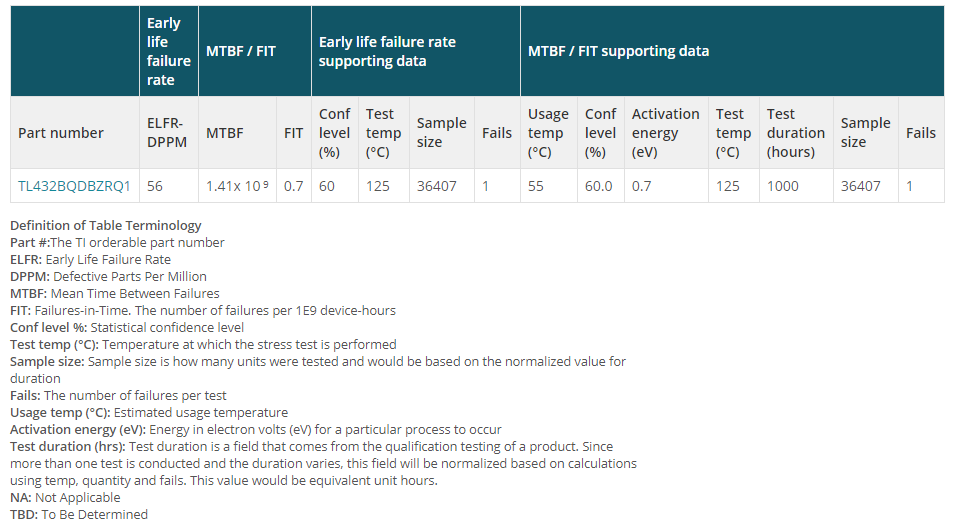The image size is (956, 522).
Task: Click the FIT: Failures-in-Time definition line
Action: pos(203,310)
